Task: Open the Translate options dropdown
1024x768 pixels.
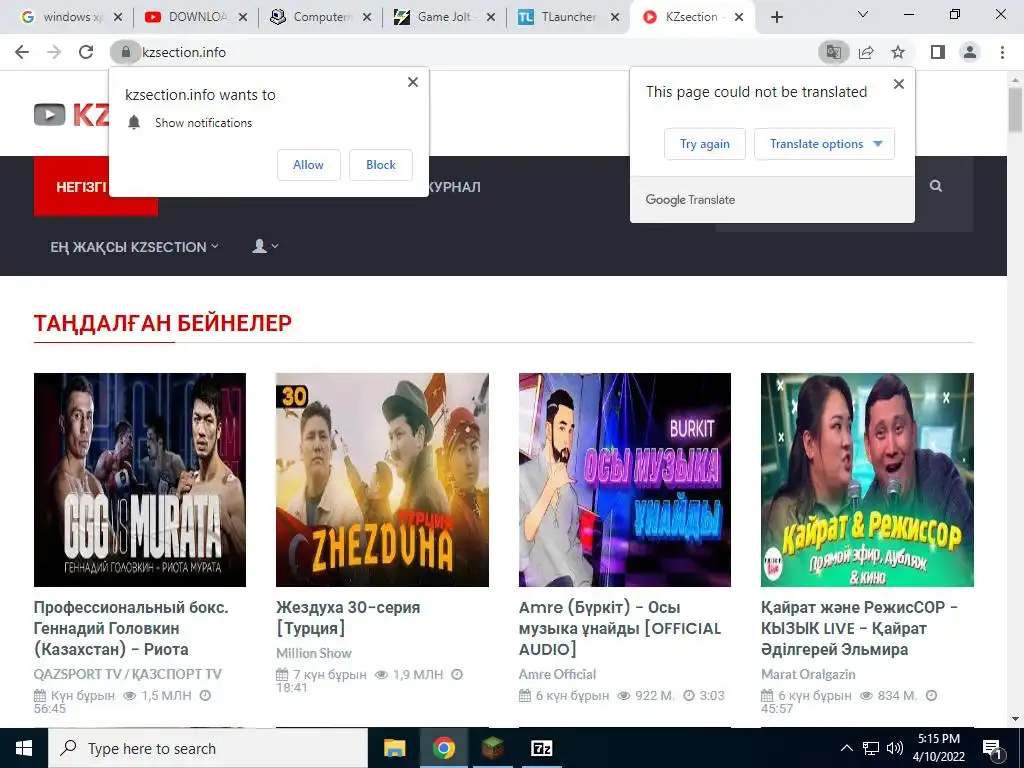Action: pyautogui.click(x=824, y=144)
